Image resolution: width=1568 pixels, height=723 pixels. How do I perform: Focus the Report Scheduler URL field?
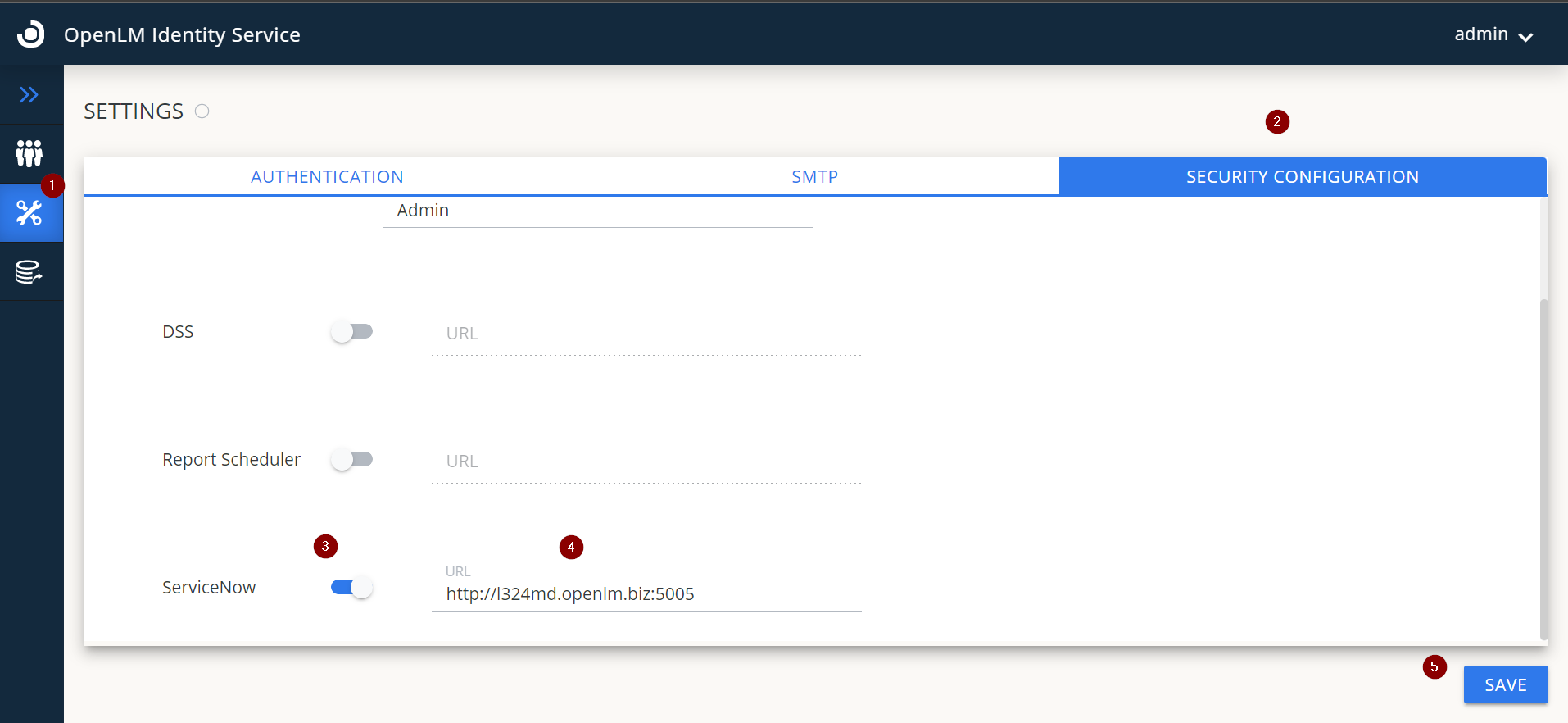click(x=646, y=462)
